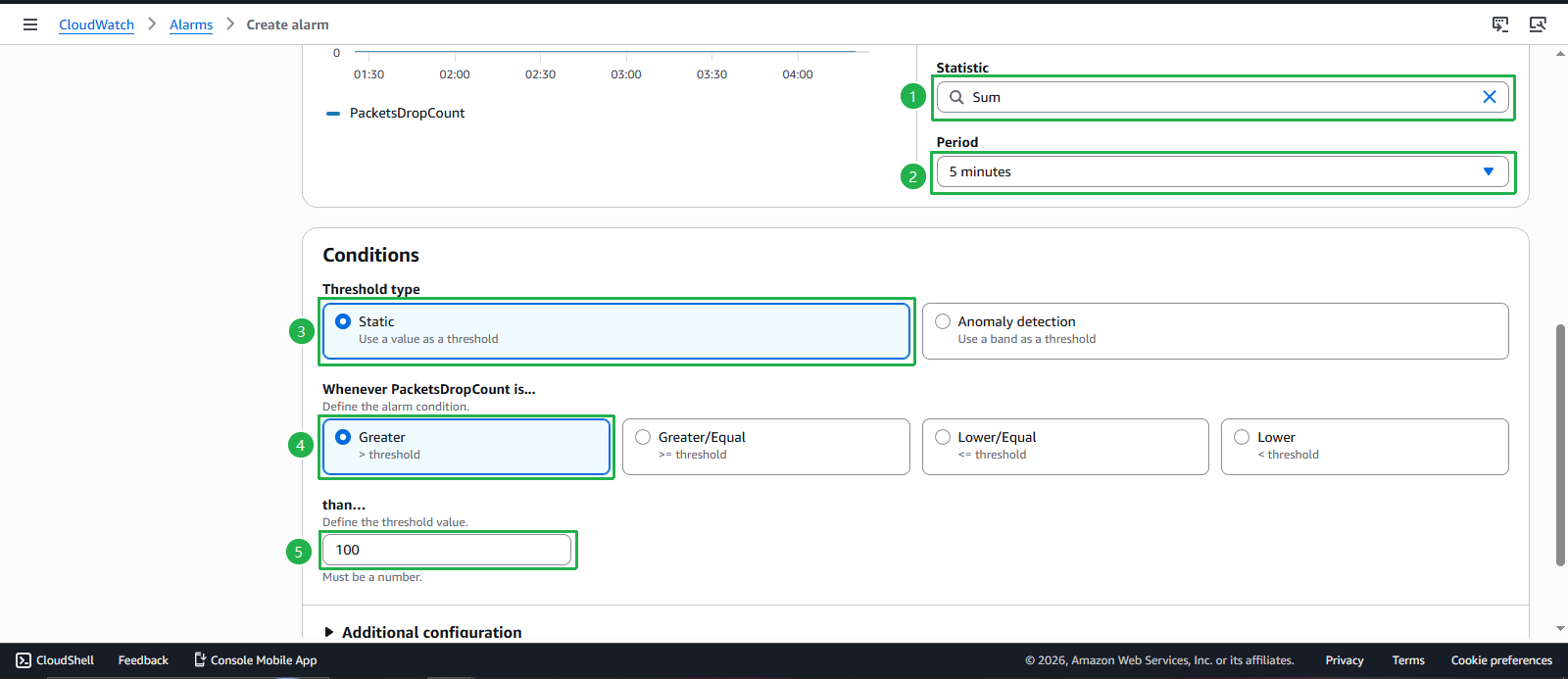Click the PacketsDropCount legend entry
Viewport: 1568px width, 679px height.
coord(396,113)
